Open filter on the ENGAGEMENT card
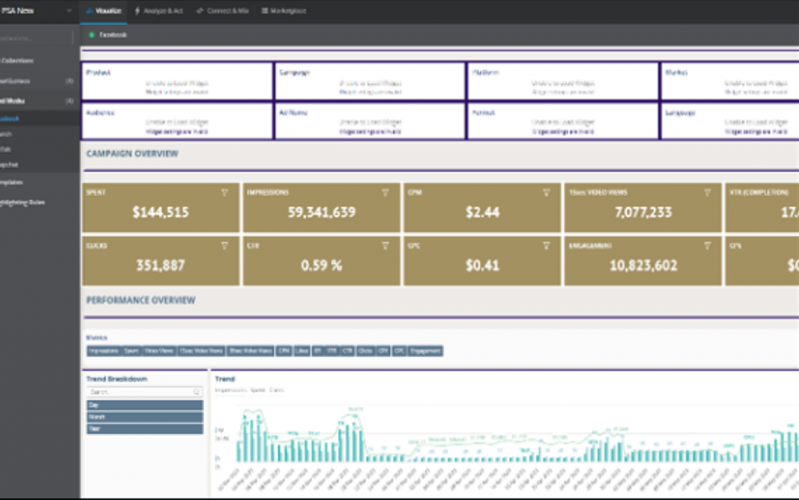Viewport: 799px width, 500px height. [x=709, y=244]
